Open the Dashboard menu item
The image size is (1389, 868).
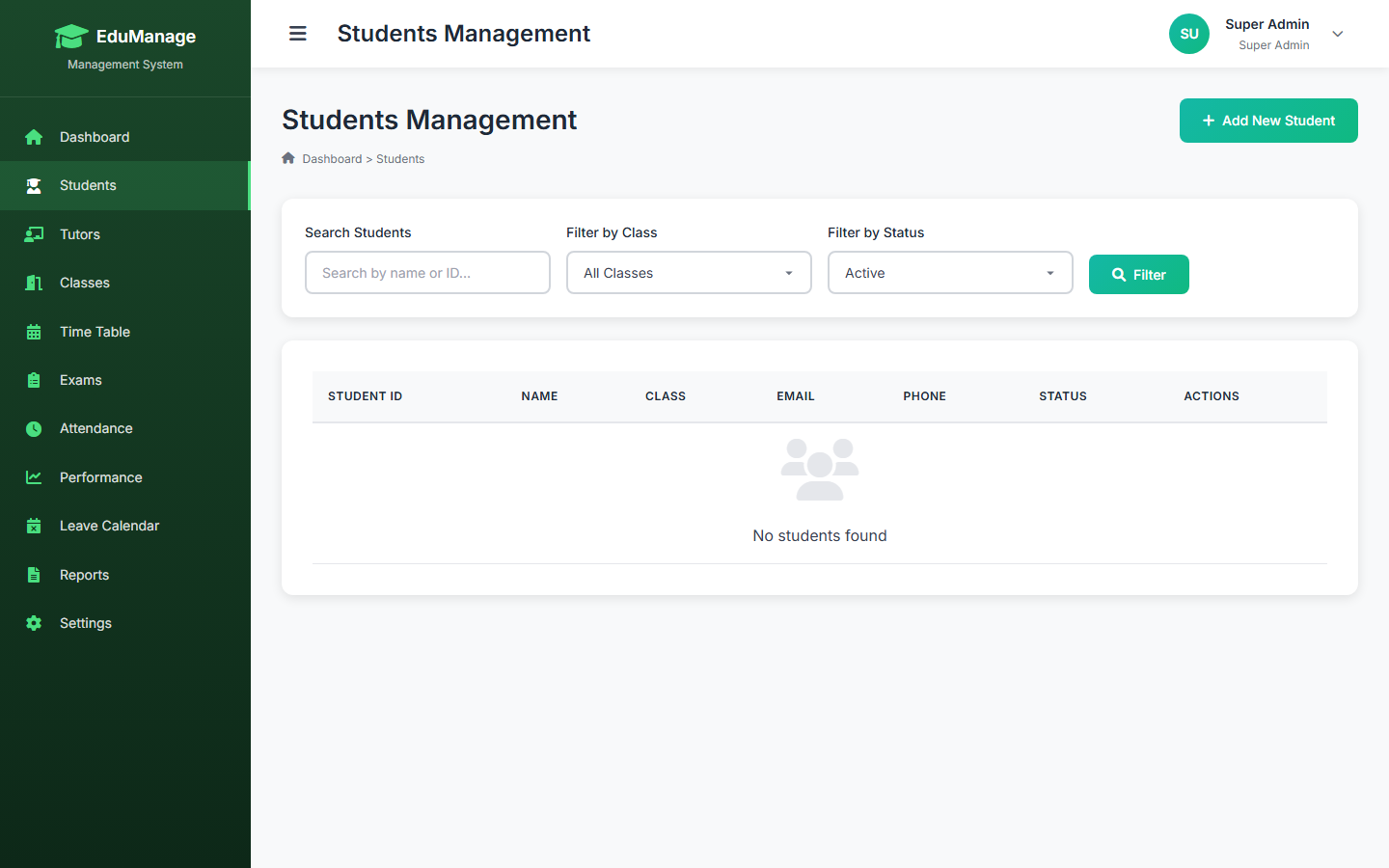click(125, 137)
